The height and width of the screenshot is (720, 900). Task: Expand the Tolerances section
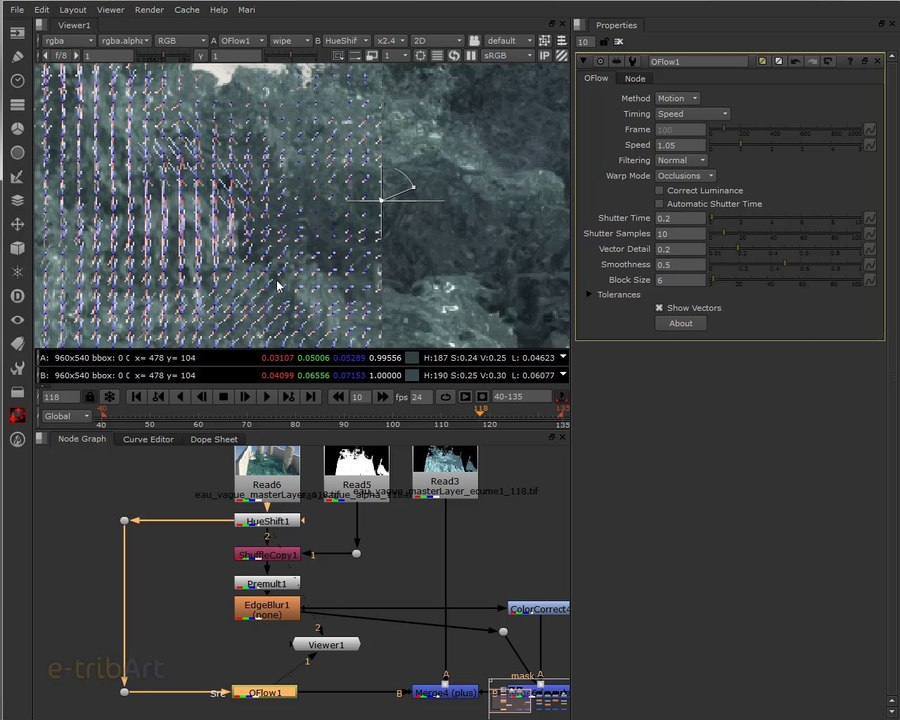(x=588, y=294)
